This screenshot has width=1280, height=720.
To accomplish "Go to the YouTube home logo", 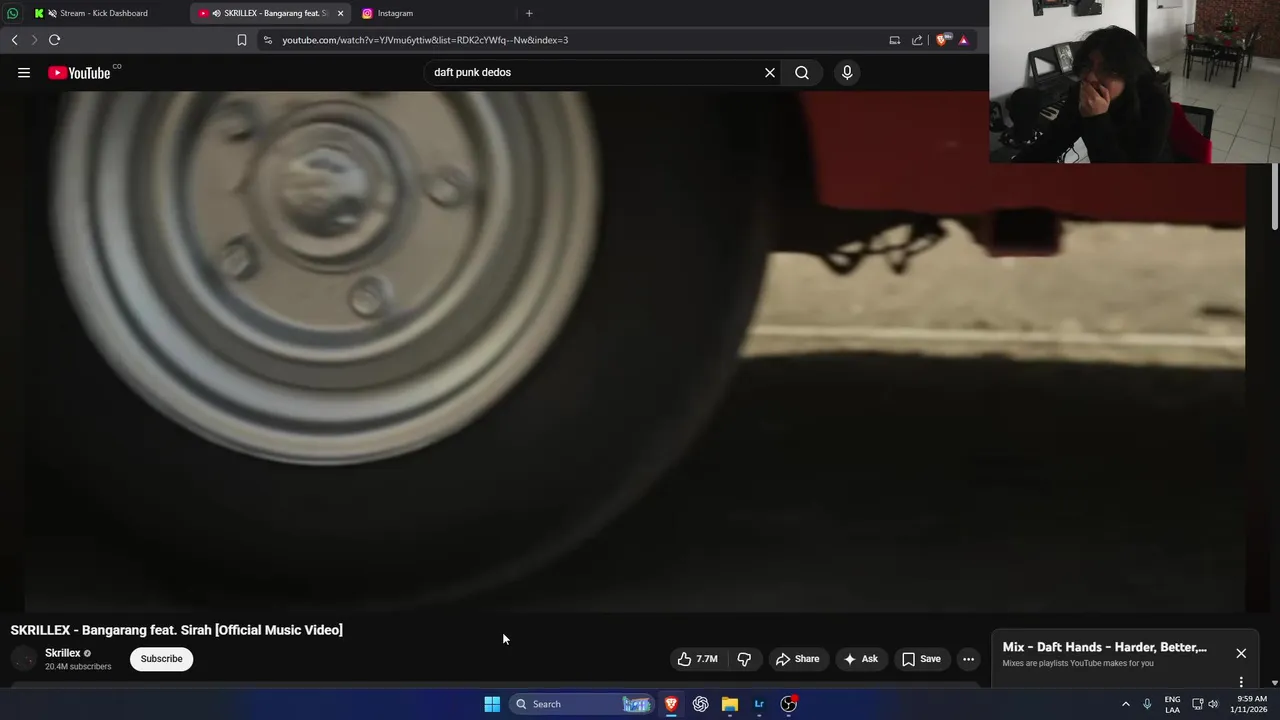I will tap(79, 73).
